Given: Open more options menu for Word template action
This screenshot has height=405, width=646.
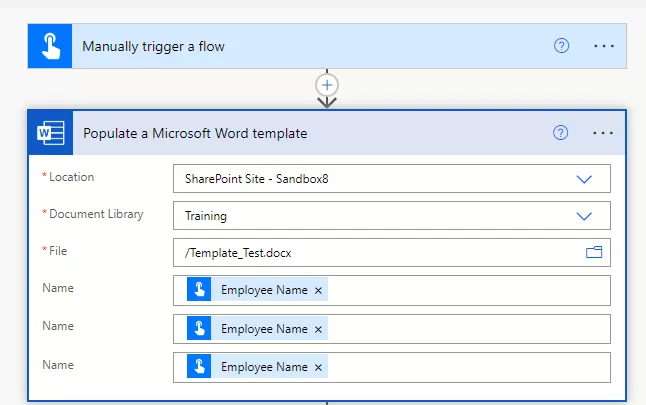Looking at the screenshot, I should [603, 133].
